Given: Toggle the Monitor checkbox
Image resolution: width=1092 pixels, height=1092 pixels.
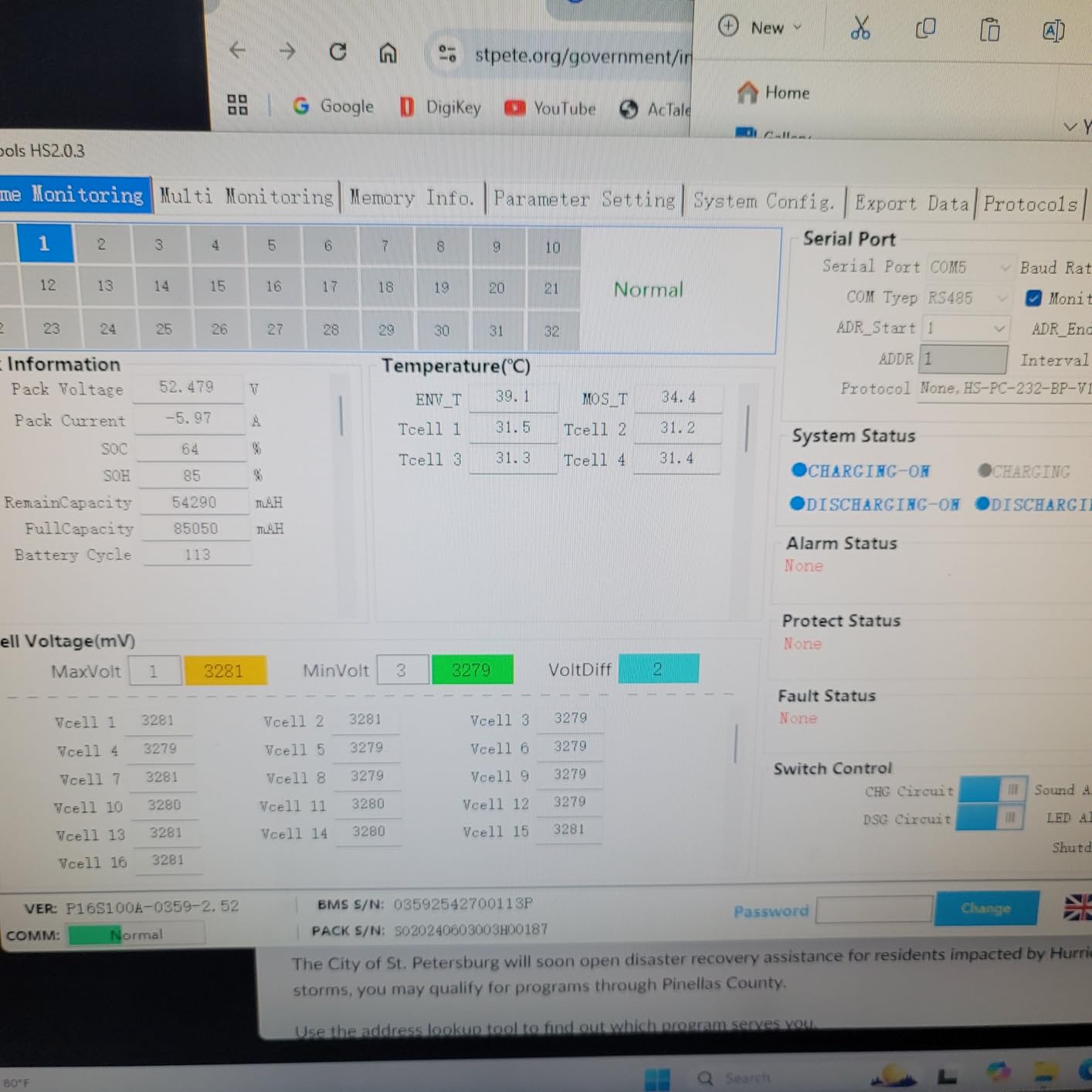Looking at the screenshot, I should pos(1033,298).
